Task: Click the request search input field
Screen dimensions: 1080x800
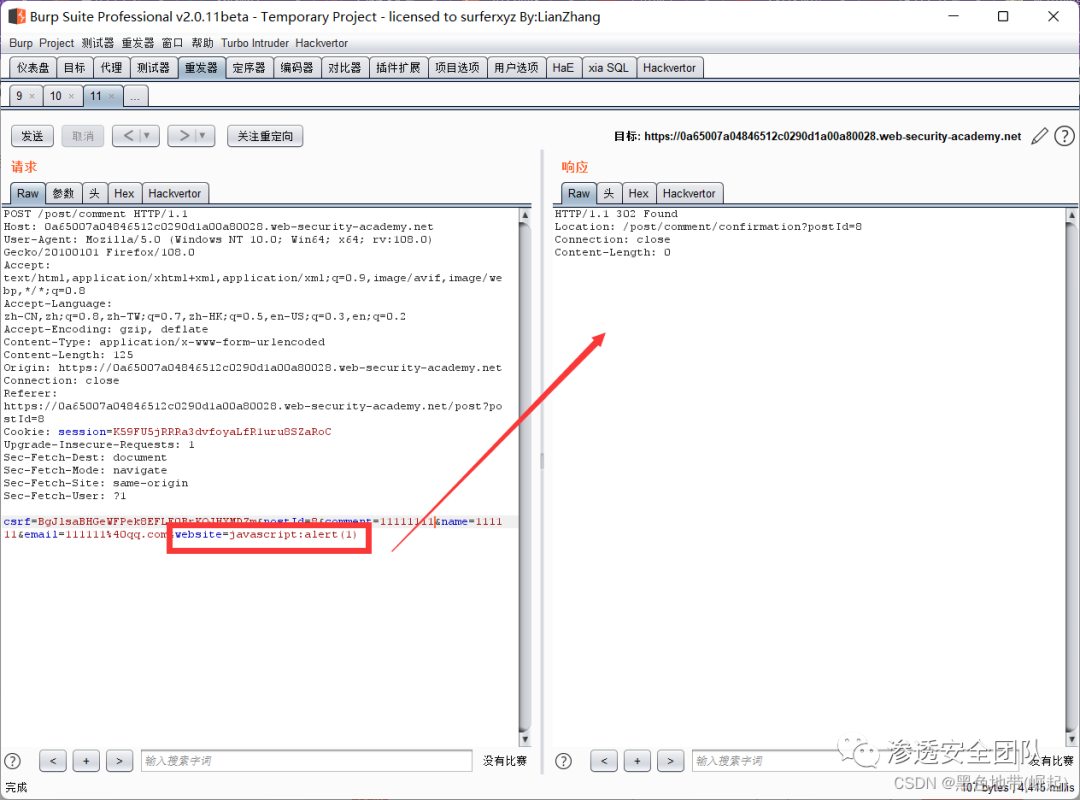Action: (x=307, y=761)
